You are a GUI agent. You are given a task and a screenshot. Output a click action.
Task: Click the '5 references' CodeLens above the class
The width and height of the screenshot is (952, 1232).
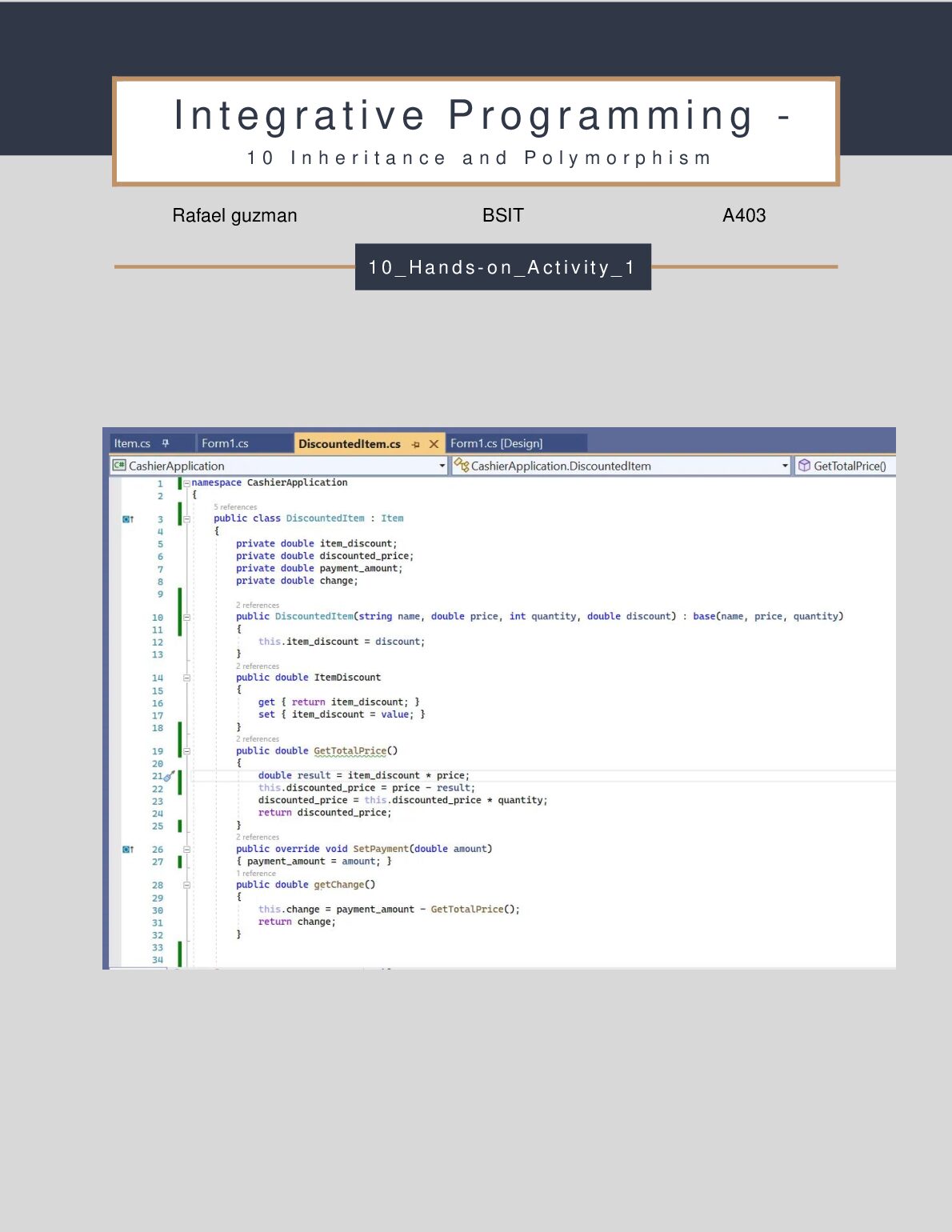235,507
